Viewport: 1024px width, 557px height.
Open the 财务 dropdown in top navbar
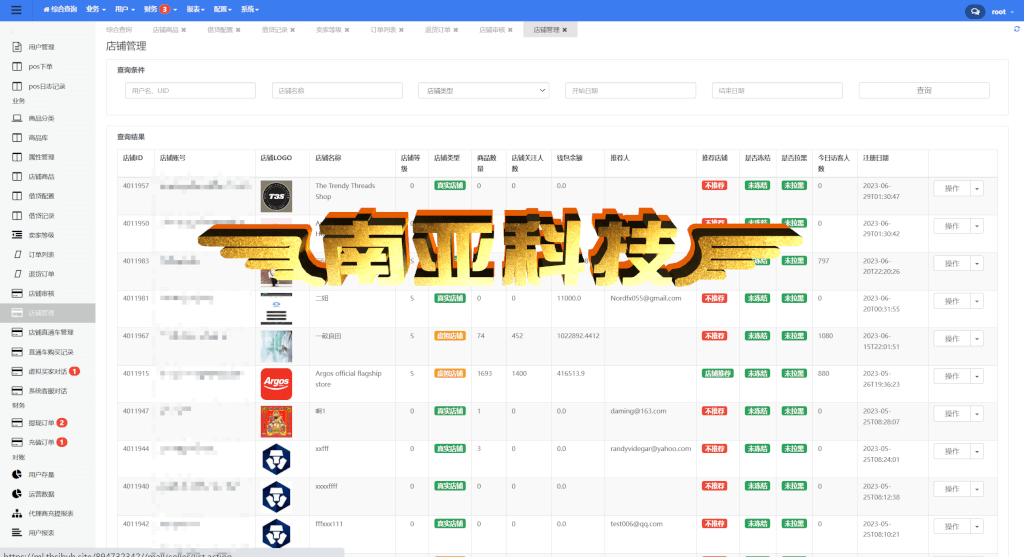pyautogui.click(x=161, y=10)
